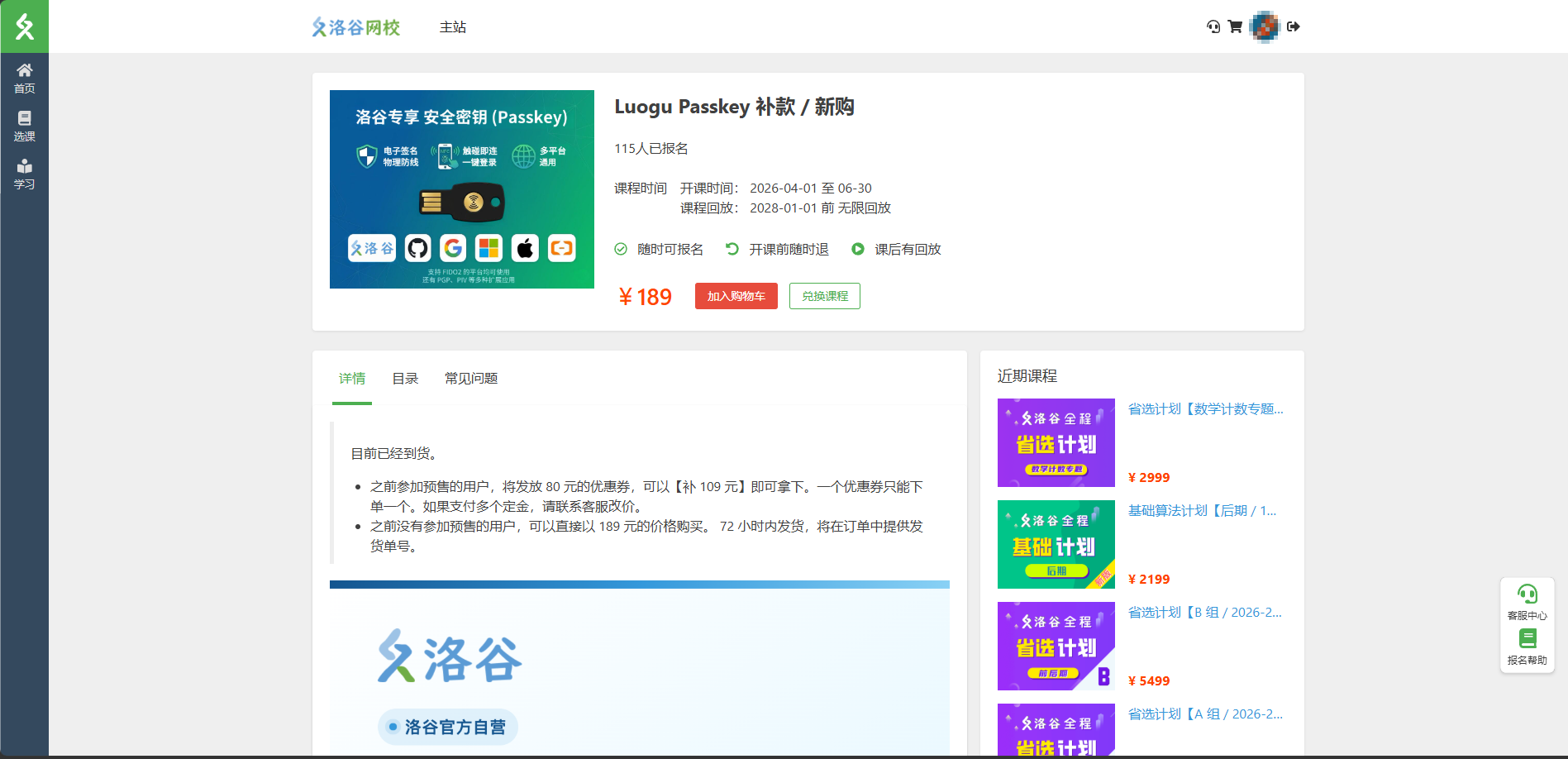Open the 首页 home sidebar icon
The width and height of the screenshot is (1568, 759).
[24, 79]
